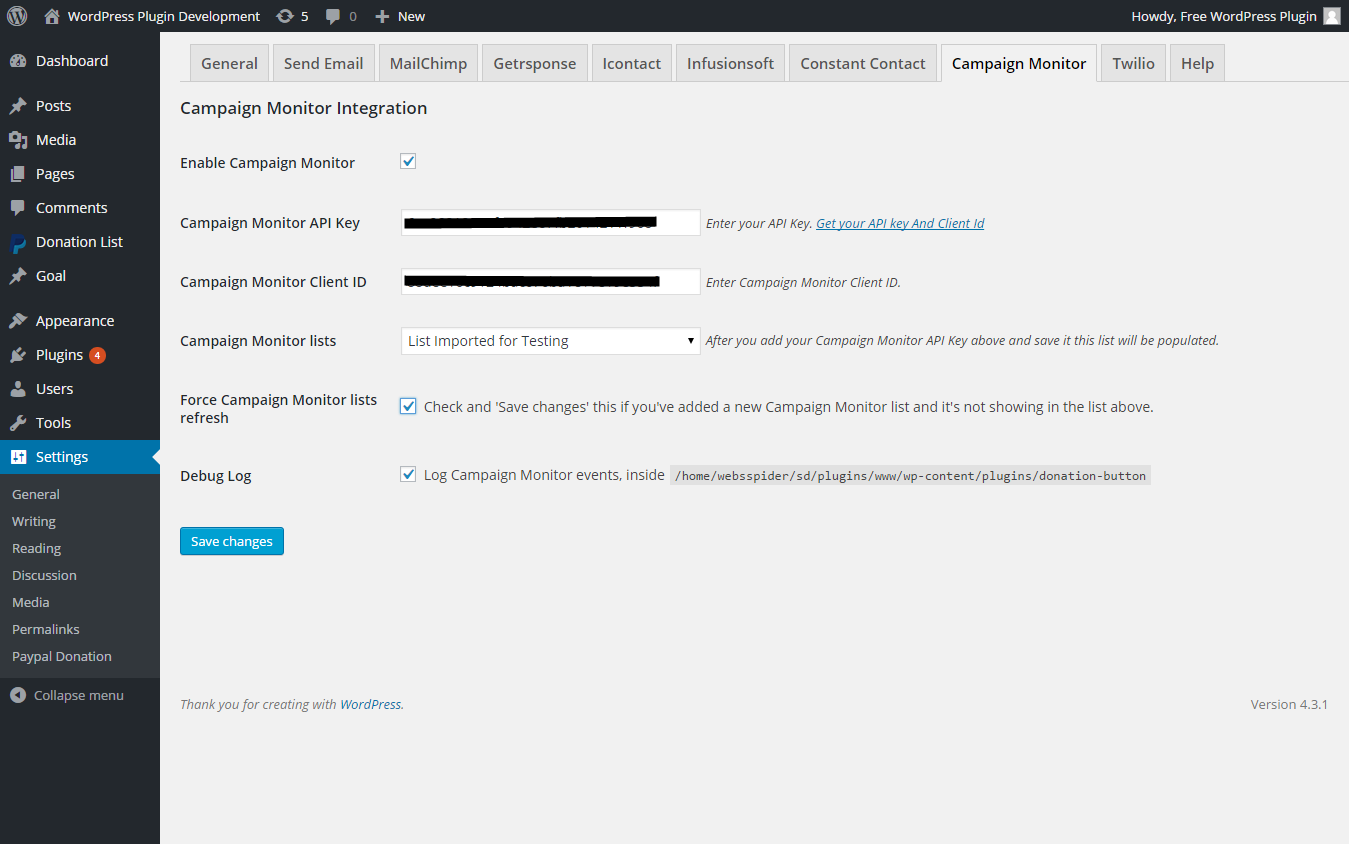Toggle Force Campaign Monitor lists refresh checkbox

coord(408,406)
